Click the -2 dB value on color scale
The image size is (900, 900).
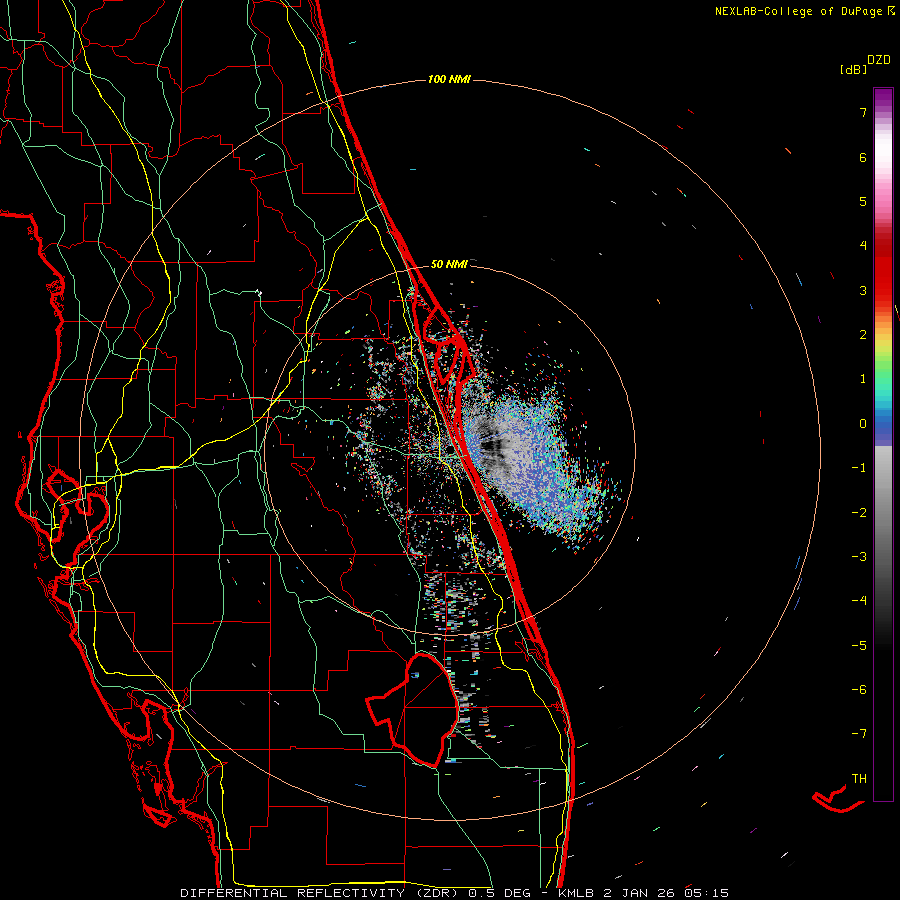(859, 513)
